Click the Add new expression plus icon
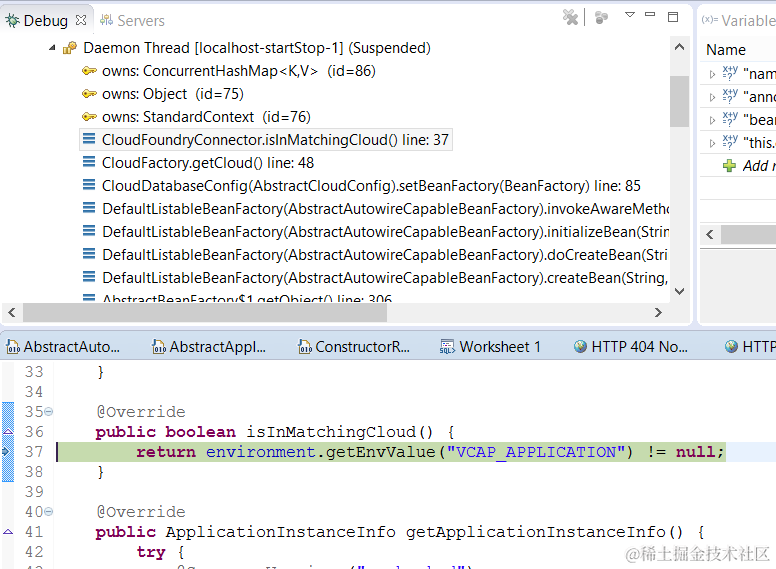Viewport: 776px width, 569px height. pyautogui.click(x=729, y=166)
